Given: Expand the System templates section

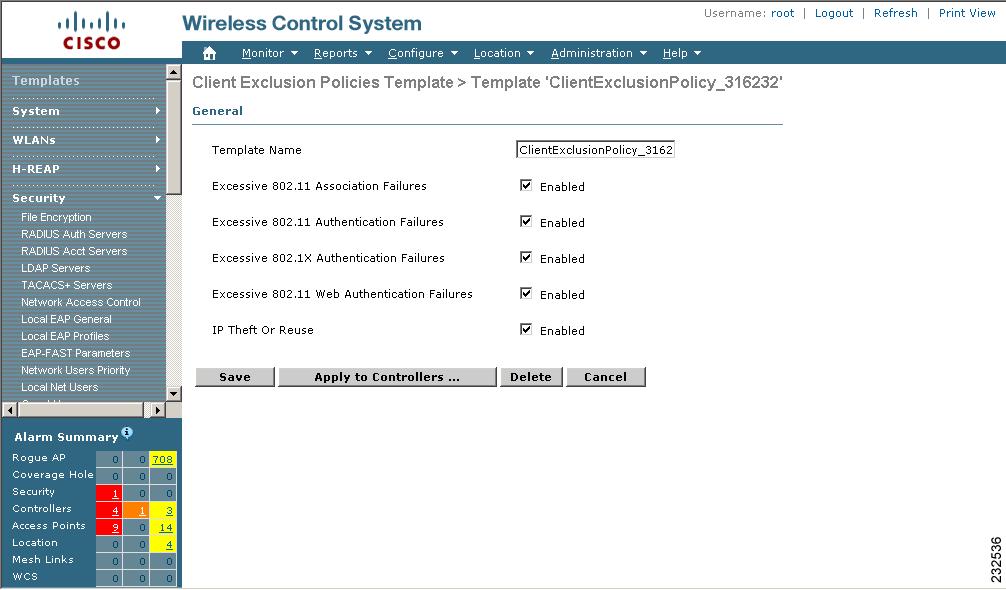Looking at the screenshot, I should tap(86, 111).
